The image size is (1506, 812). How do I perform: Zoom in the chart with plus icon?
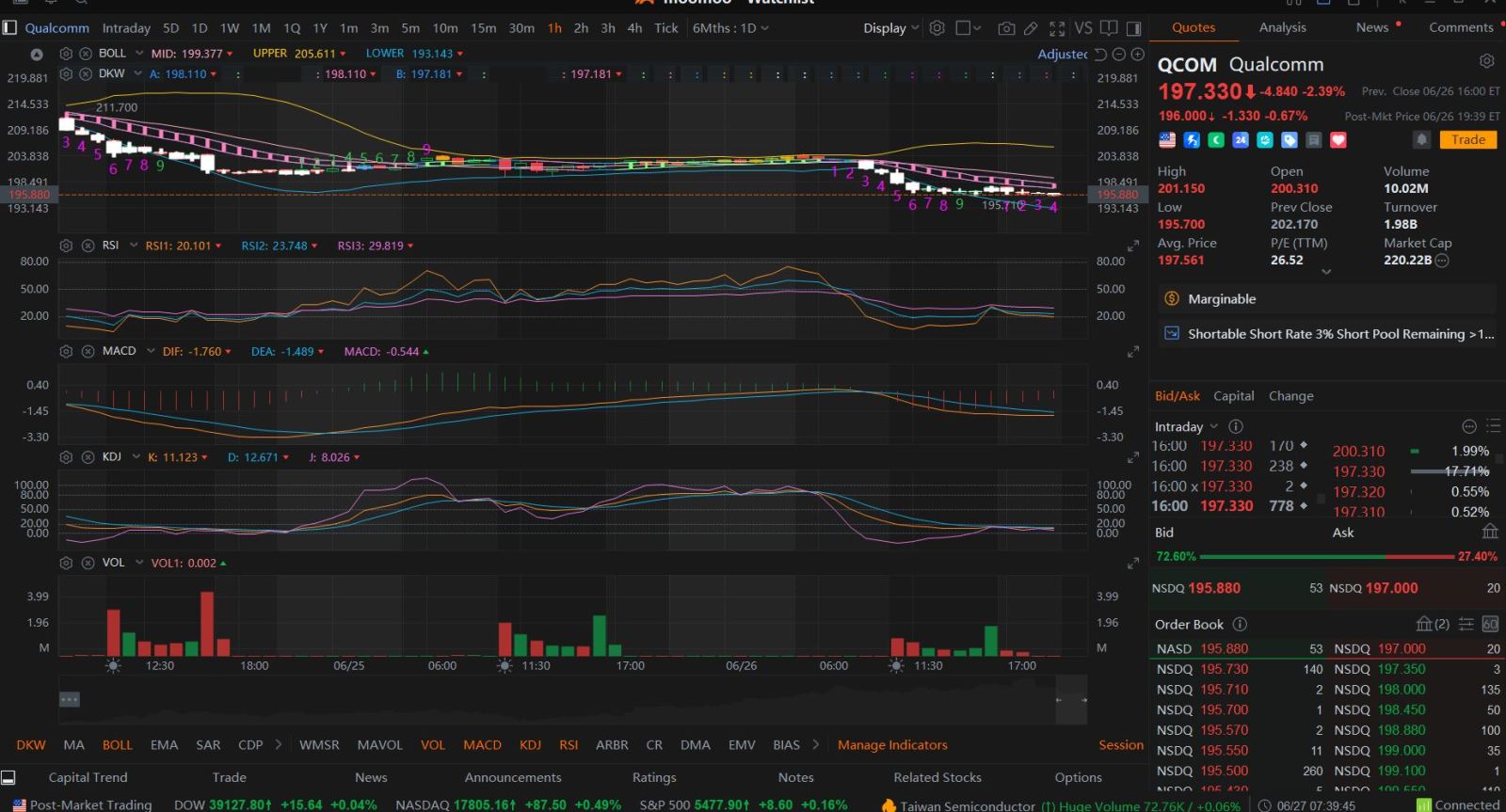(1137, 55)
